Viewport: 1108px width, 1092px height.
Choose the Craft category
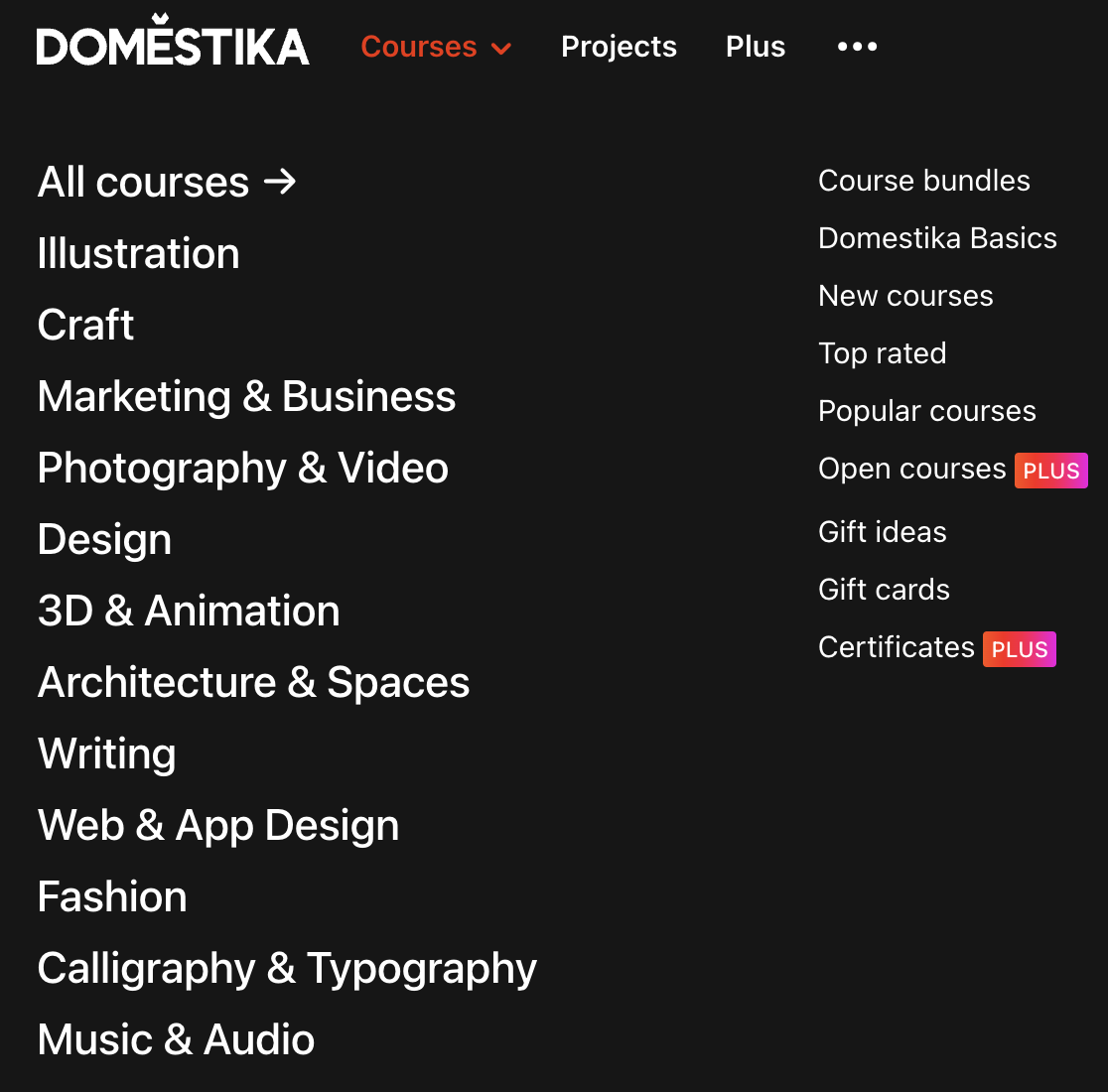[x=85, y=325]
